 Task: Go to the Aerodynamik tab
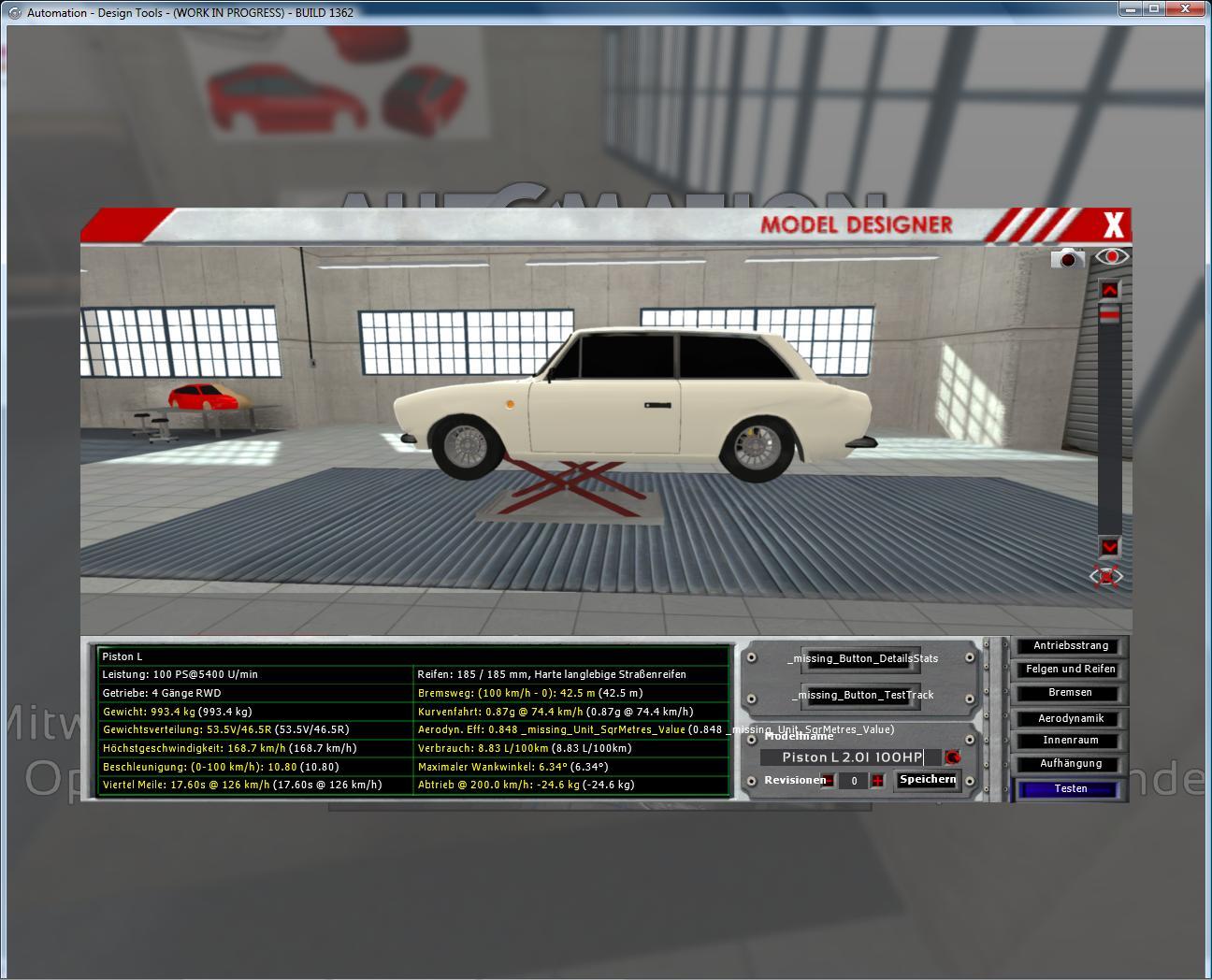coord(1071,718)
